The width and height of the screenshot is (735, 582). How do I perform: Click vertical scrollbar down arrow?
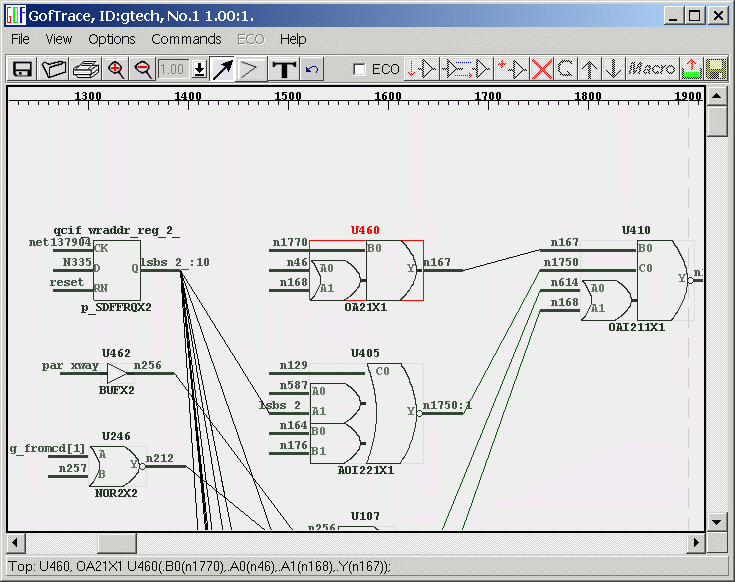point(716,521)
